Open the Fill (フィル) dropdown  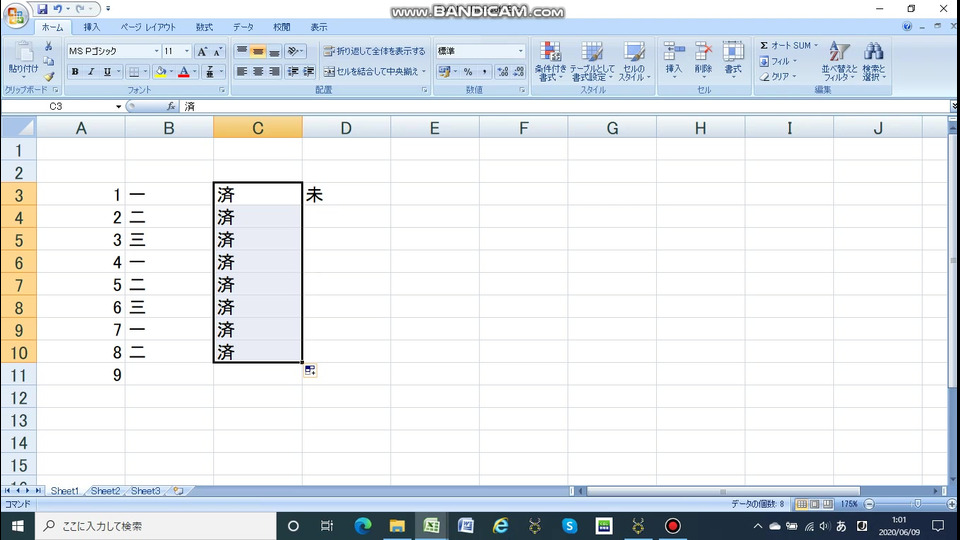pyautogui.click(x=779, y=61)
